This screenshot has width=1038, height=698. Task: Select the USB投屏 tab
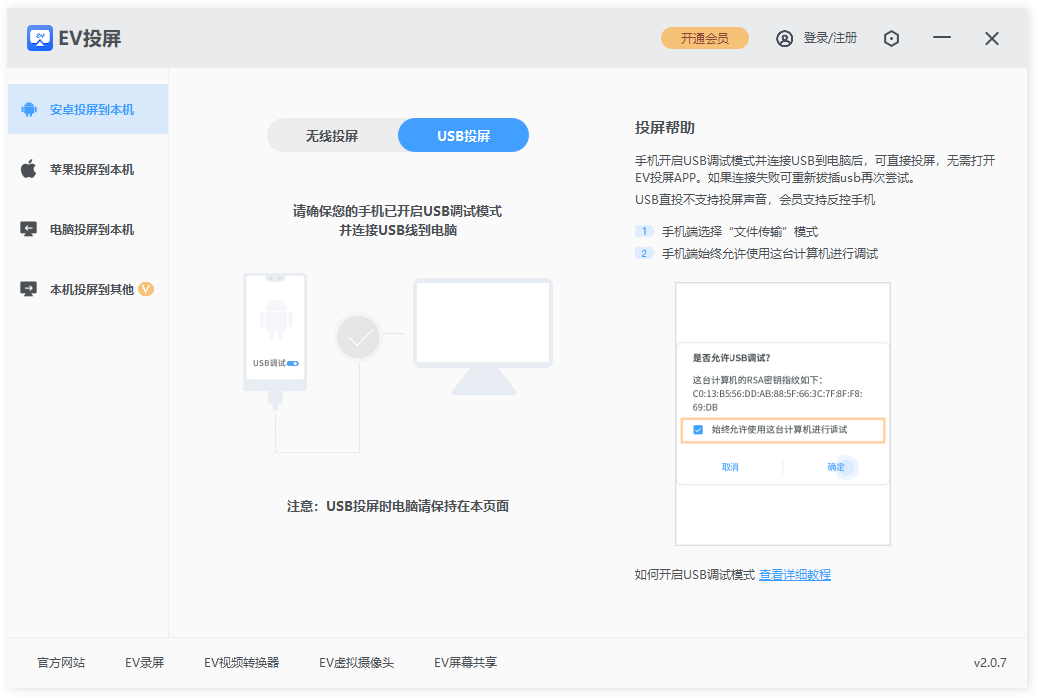(463, 135)
